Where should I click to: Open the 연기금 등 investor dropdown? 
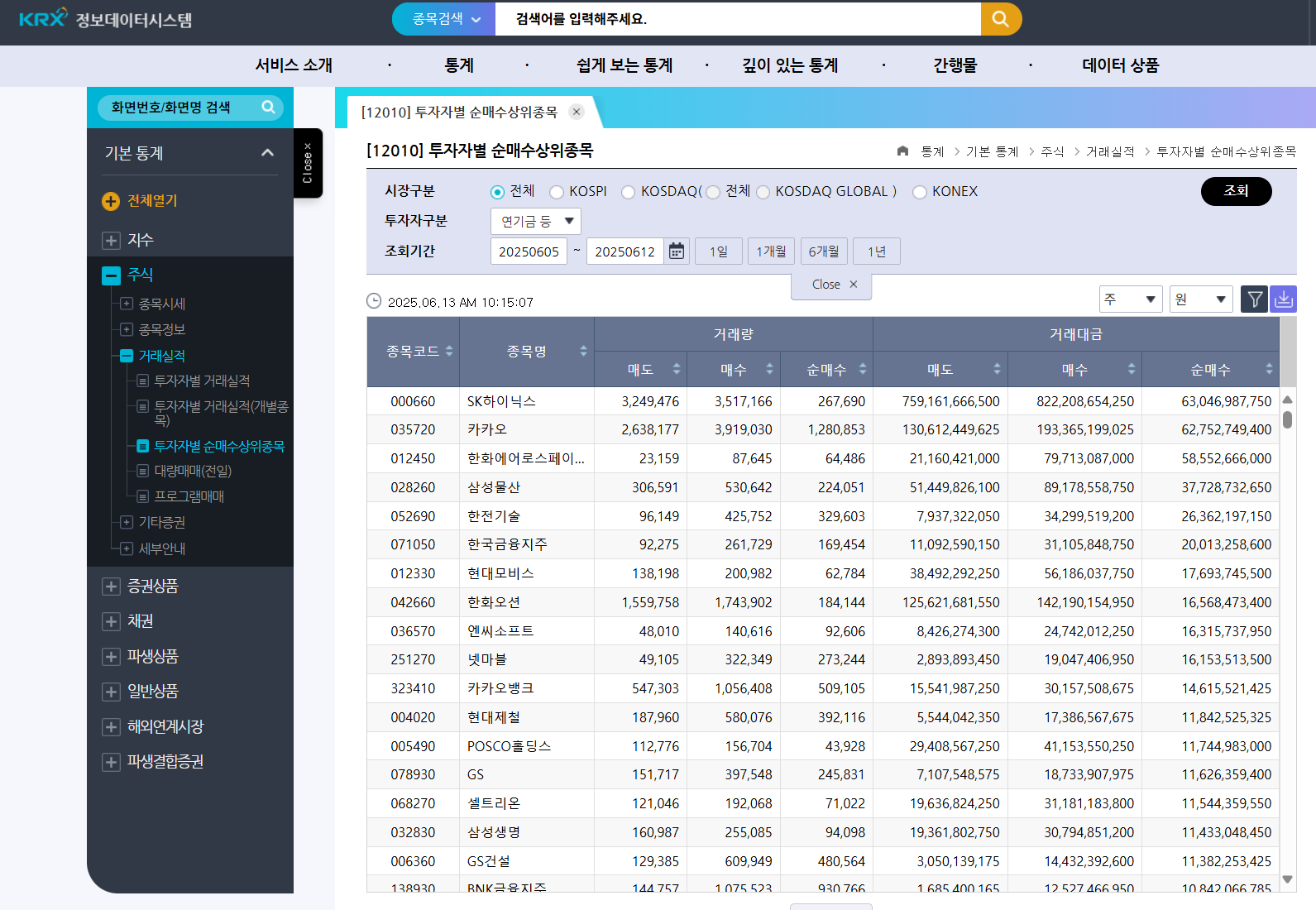(536, 221)
